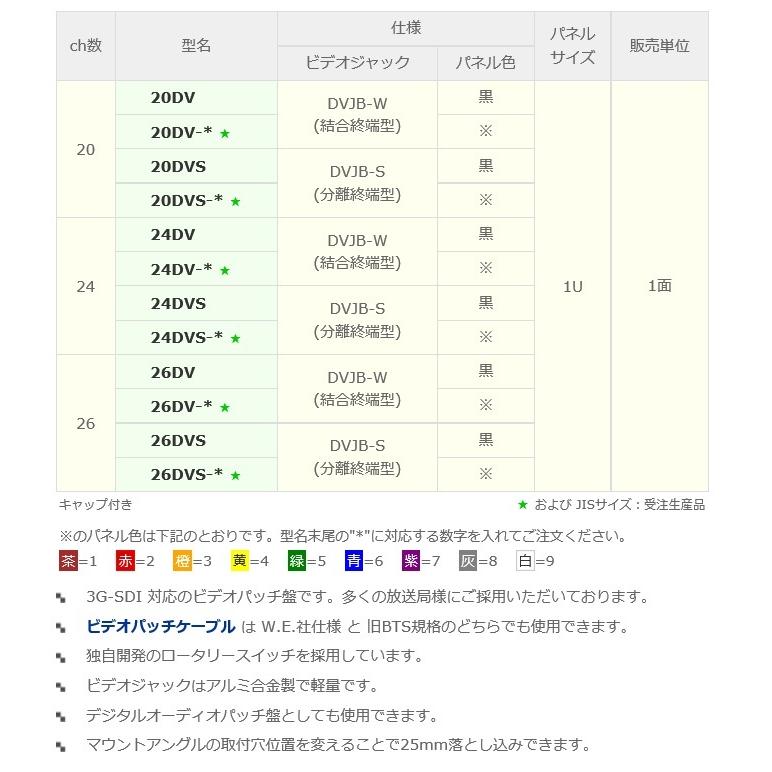
Task: Click the キャップ付き note
Action: [96, 504]
